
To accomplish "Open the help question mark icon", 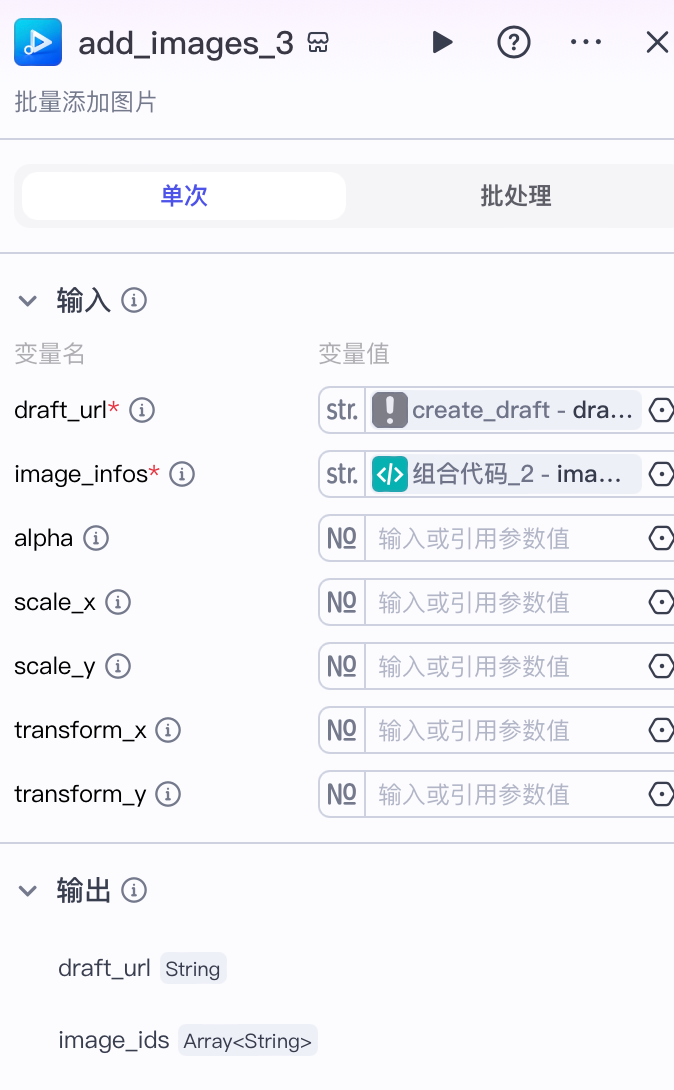I will tap(514, 42).
